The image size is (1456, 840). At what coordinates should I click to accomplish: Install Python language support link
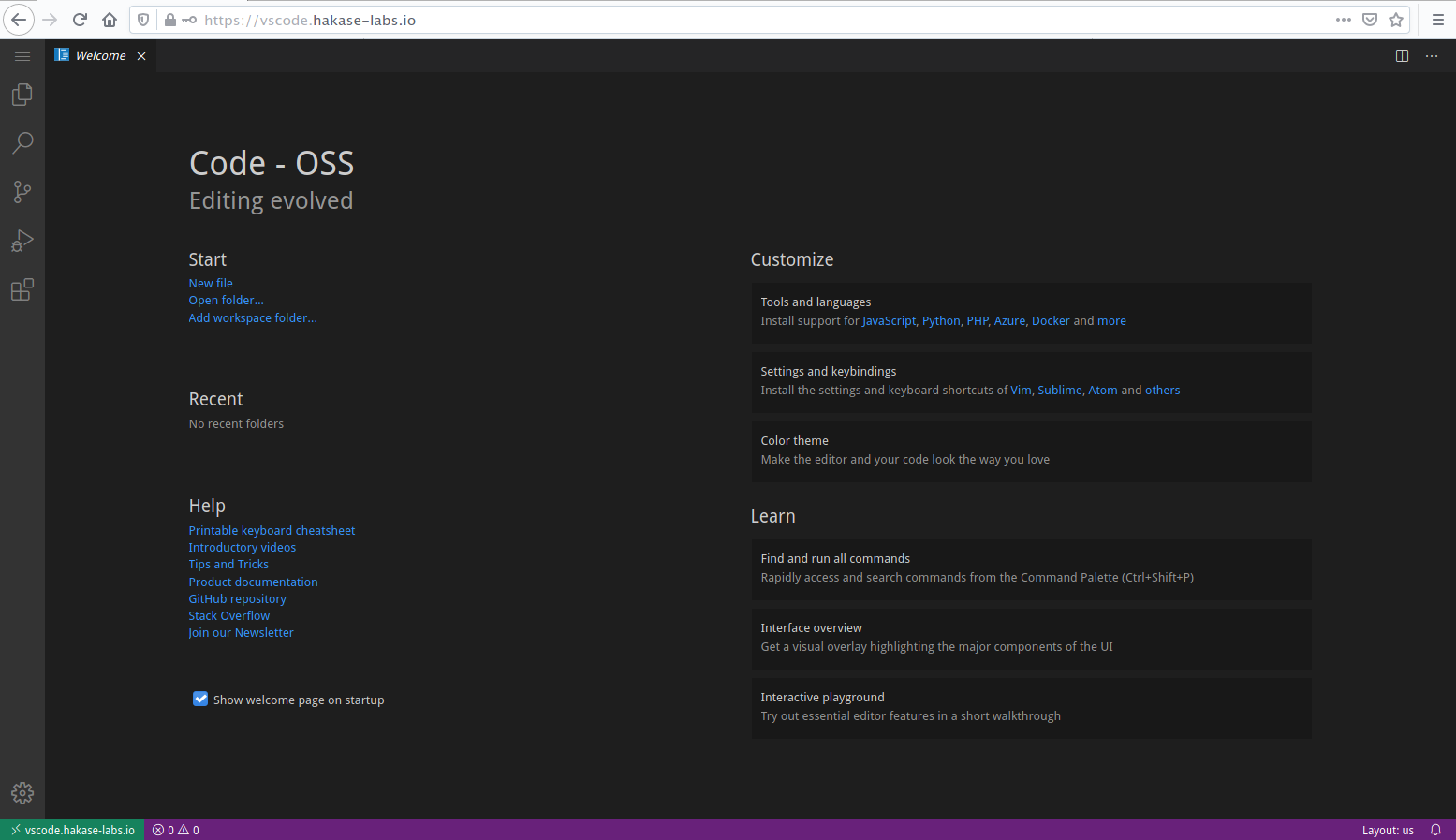(941, 321)
